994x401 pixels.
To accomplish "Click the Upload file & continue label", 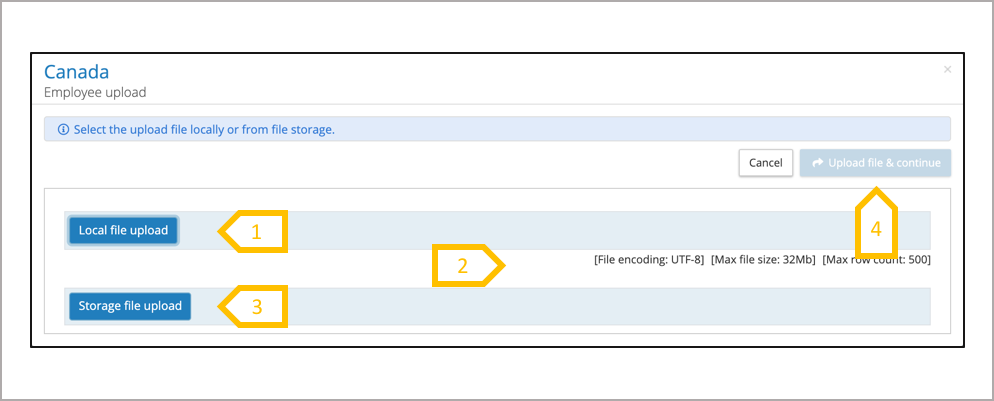I will (x=884, y=163).
